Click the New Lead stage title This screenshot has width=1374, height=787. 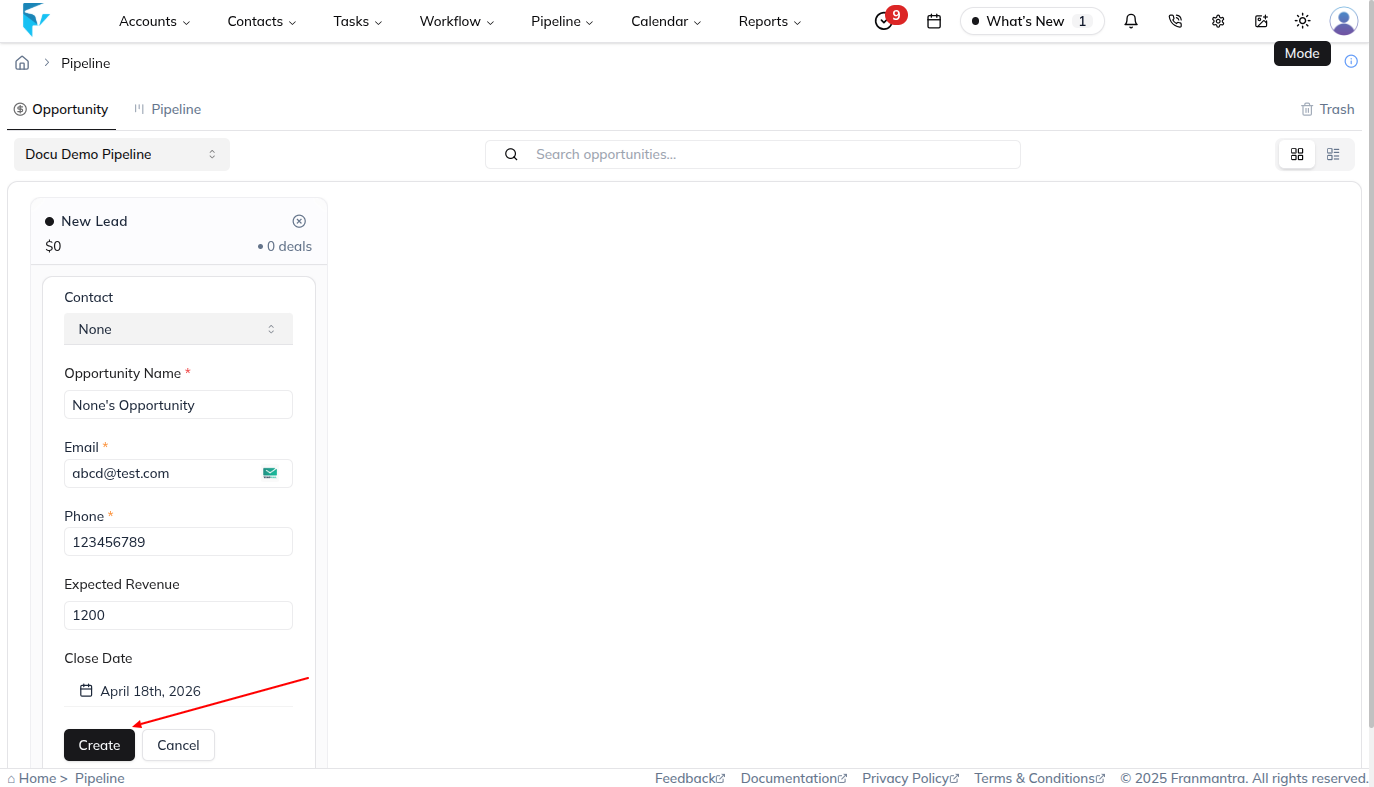94,221
